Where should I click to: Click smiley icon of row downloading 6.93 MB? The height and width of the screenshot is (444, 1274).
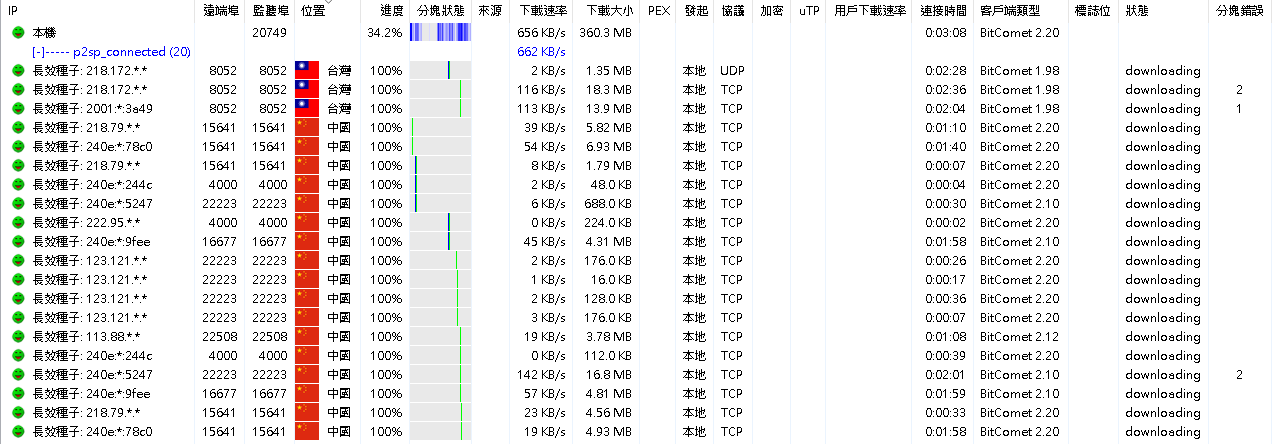pos(18,147)
